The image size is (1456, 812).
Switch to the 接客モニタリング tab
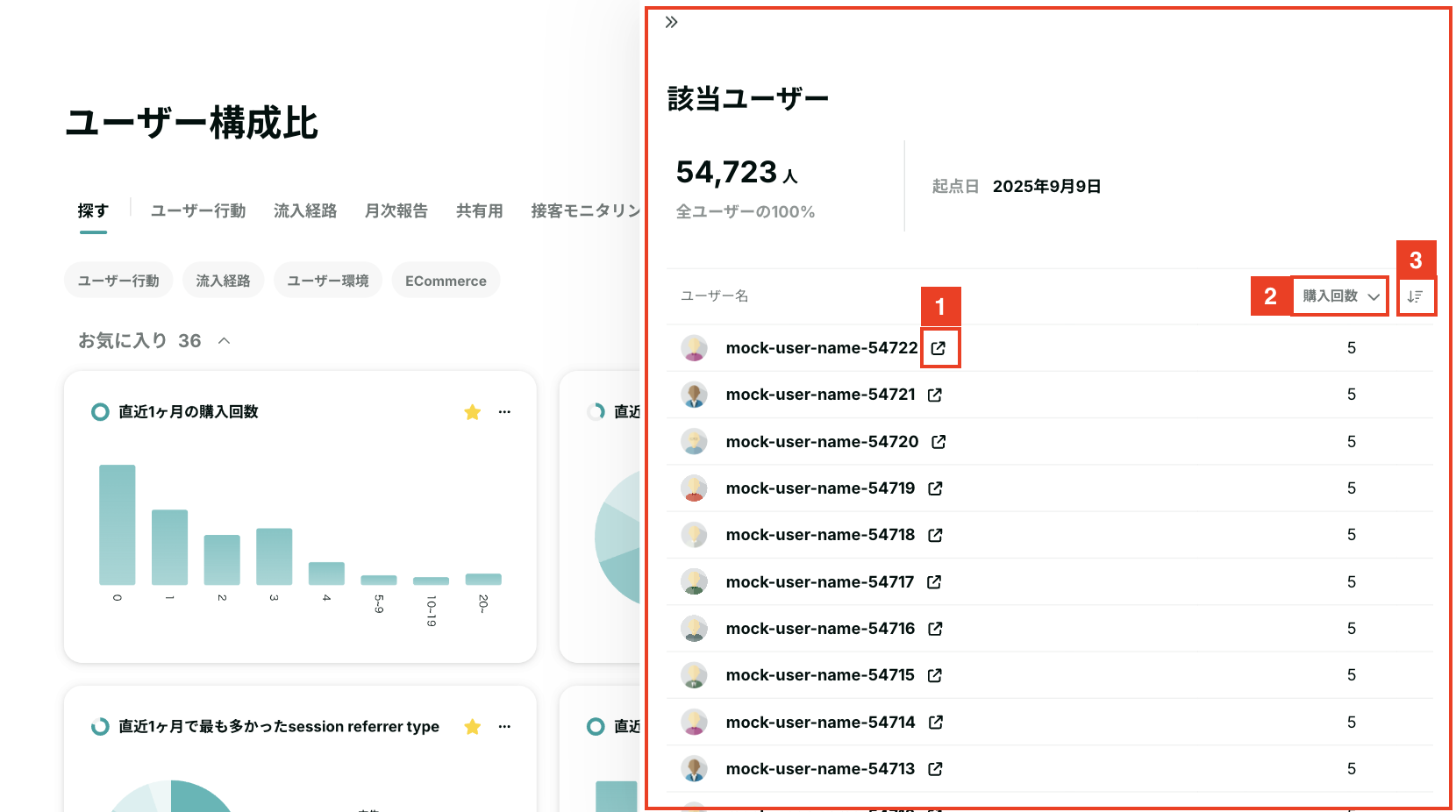point(586,211)
